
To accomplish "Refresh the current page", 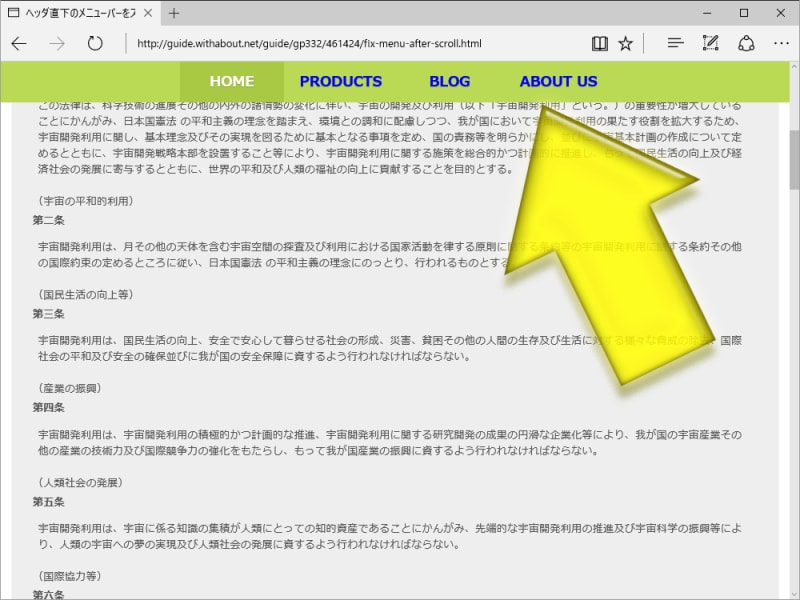I will (95, 43).
